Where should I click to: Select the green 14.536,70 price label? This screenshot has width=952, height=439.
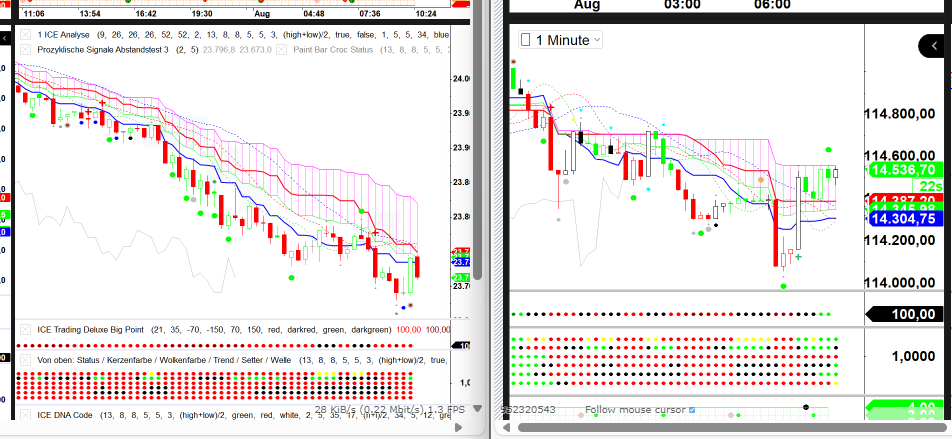(902, 169)
